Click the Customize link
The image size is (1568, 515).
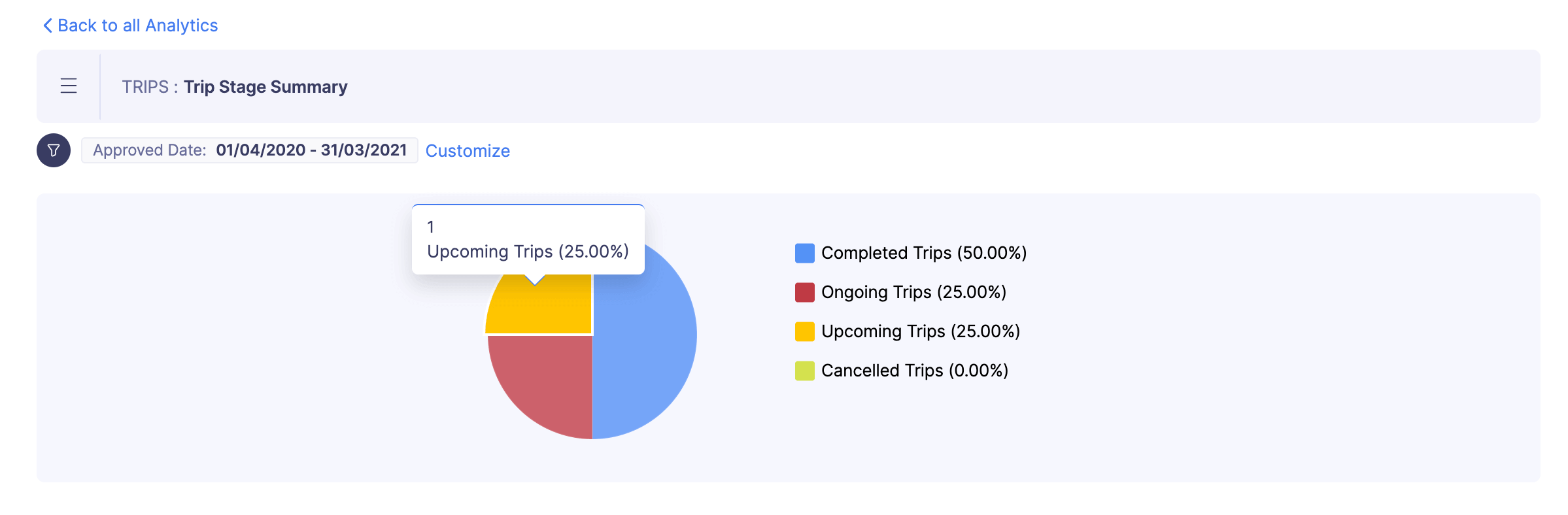pyautogui.click(x=468, y=150)
